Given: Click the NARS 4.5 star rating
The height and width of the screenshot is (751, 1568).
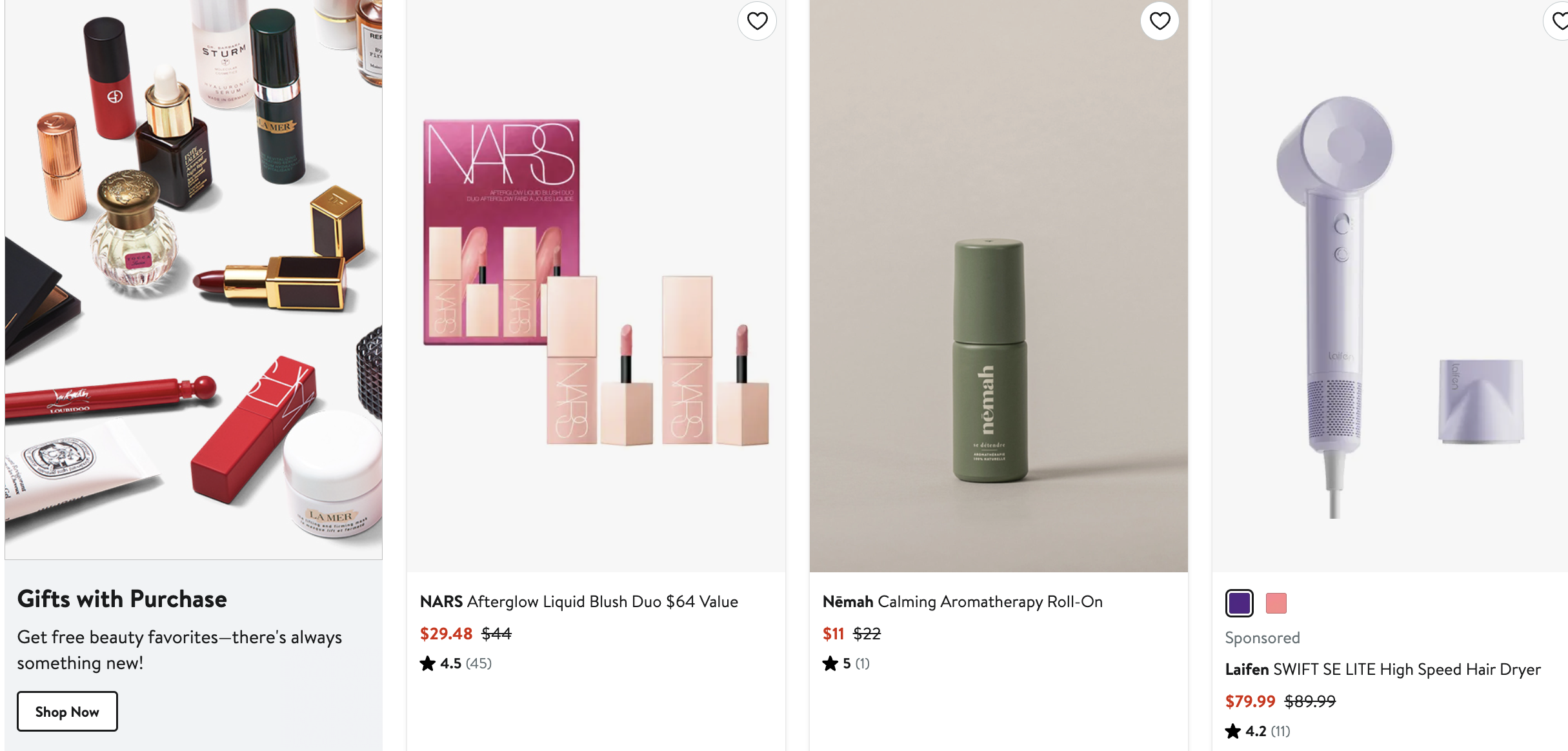Looking at the screenshot, I should (x=456, y=663).
